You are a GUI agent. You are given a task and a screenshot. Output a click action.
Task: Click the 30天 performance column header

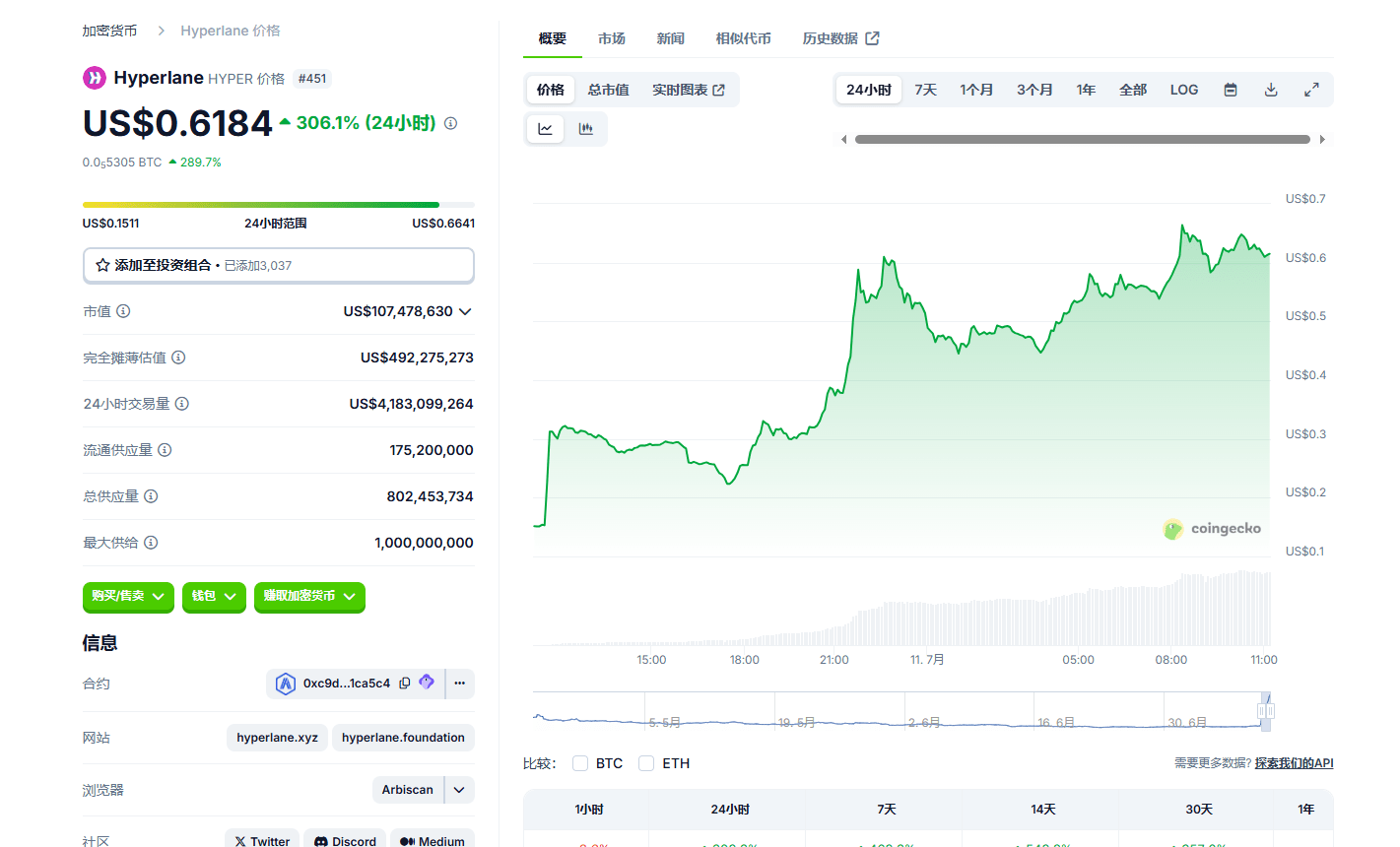point(1199,810)
